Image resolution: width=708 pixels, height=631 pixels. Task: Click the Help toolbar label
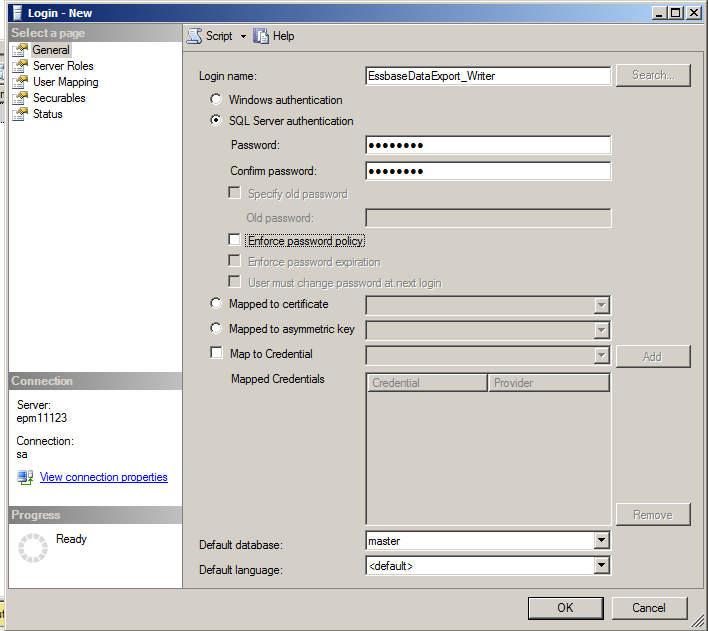click(284, 36)
